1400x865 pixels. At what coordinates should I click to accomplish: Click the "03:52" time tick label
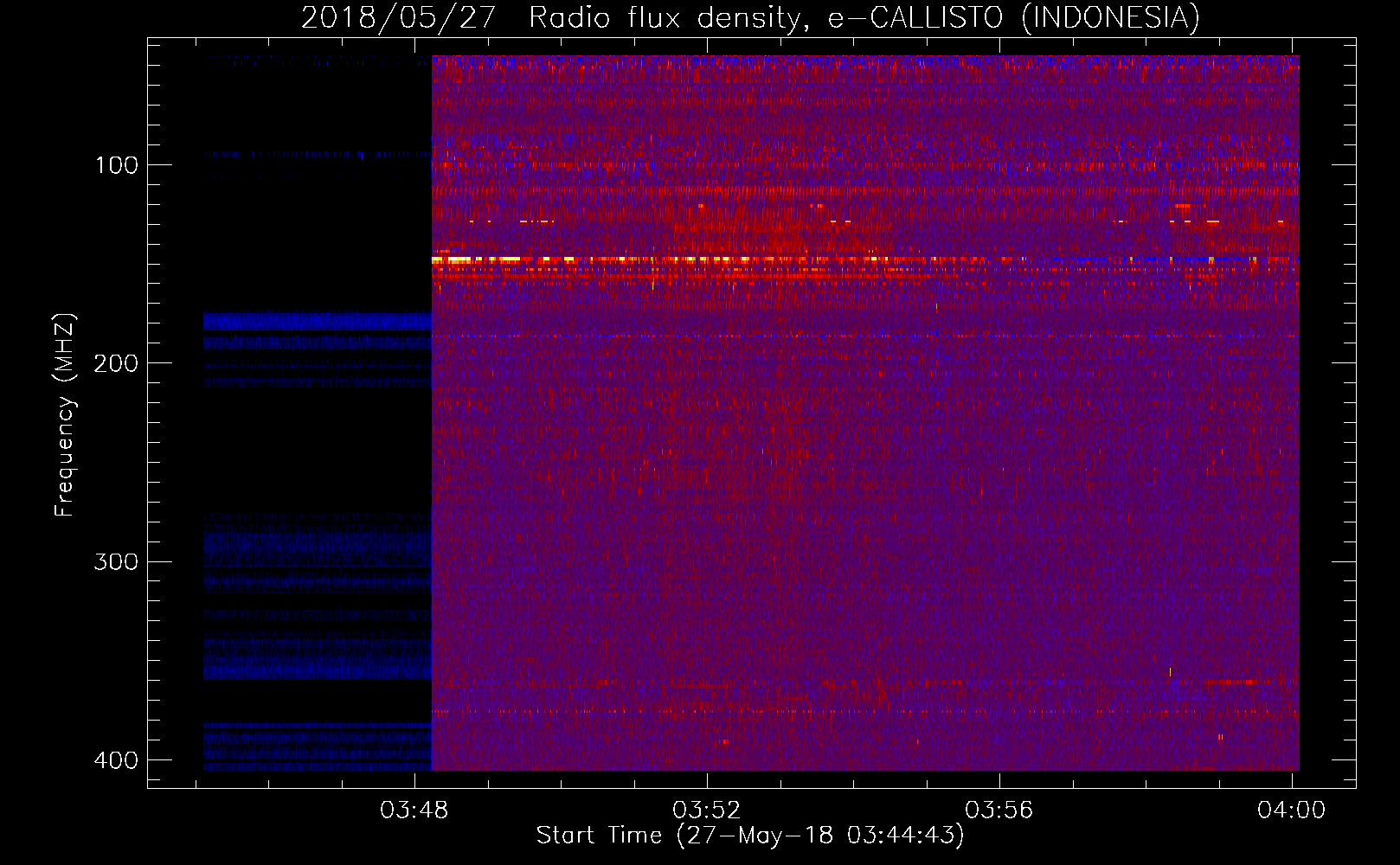tap(707, 810)
